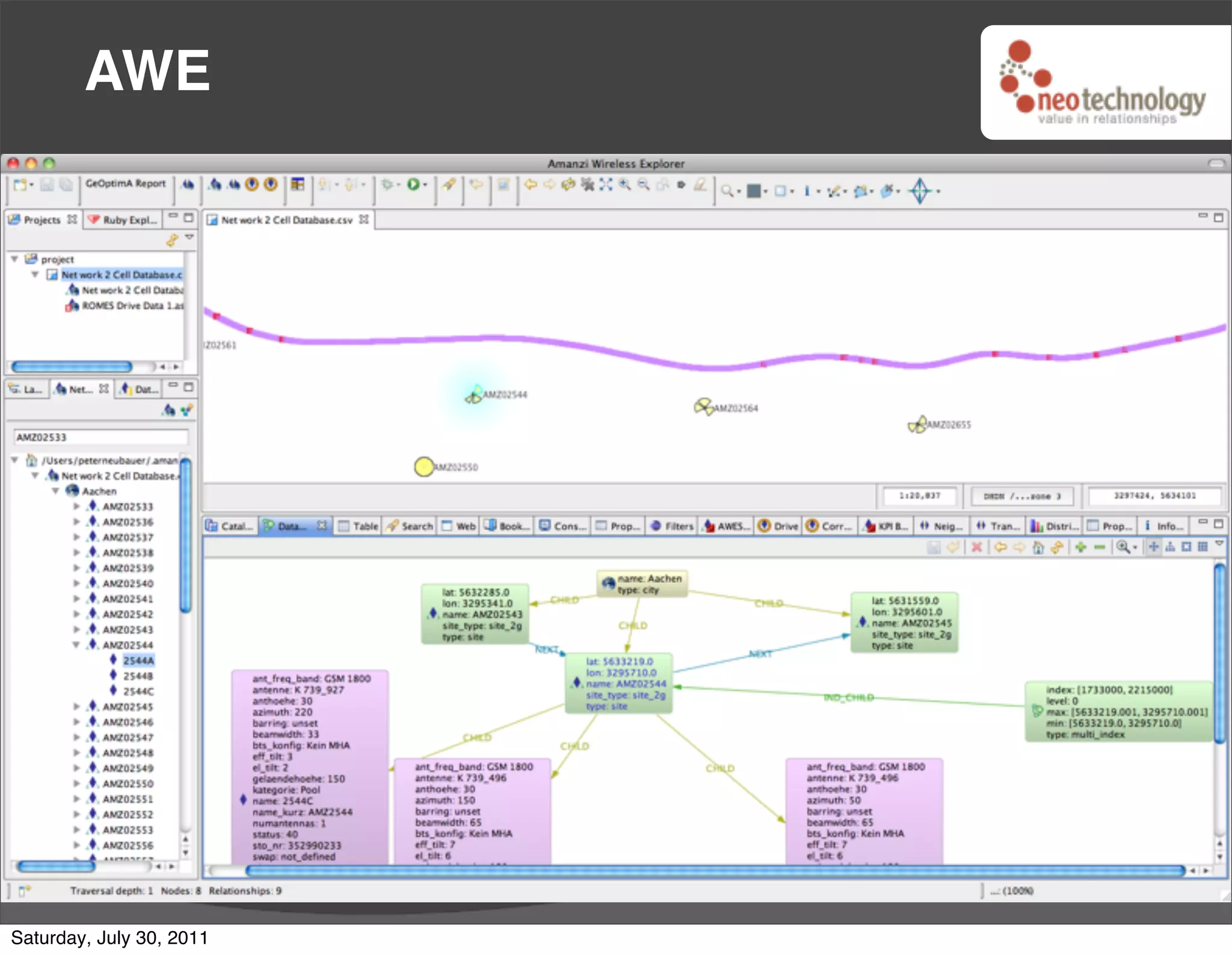Screen dimensions: 1232x955
Task: Click the blue compass star toolbar icon
Action: 920,191
